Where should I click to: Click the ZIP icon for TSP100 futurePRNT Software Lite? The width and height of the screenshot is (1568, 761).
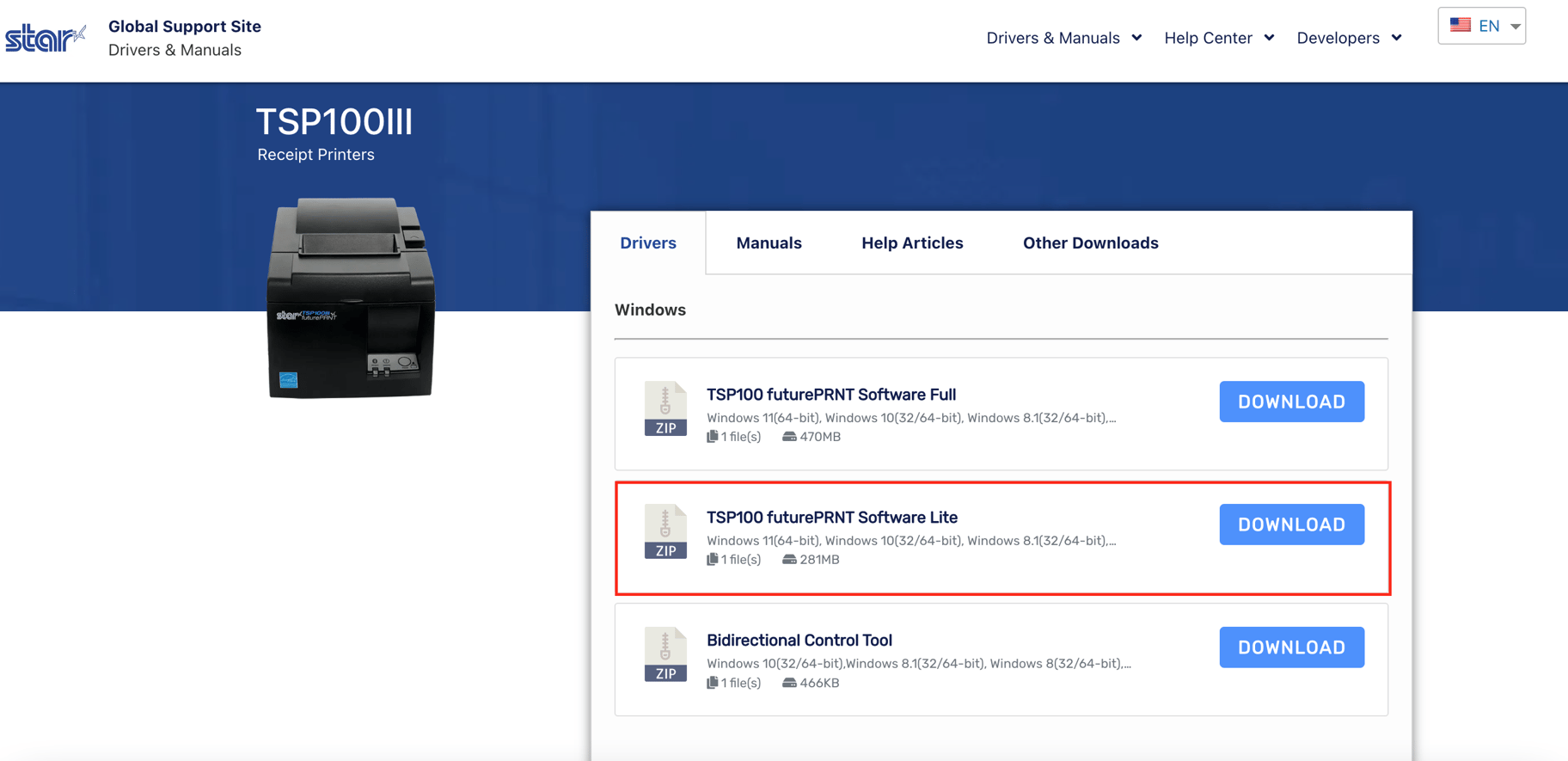pyautogui.click(x=665, y=531)
